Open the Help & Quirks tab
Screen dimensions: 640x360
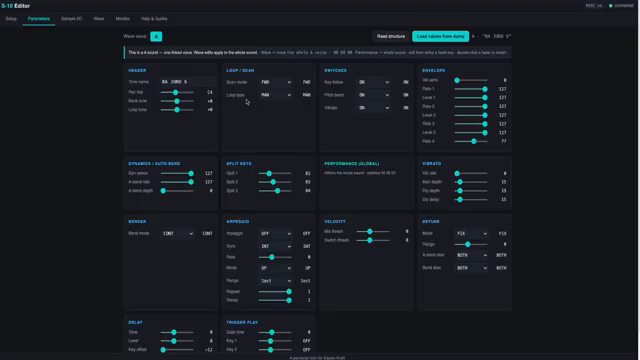(154, 19)
